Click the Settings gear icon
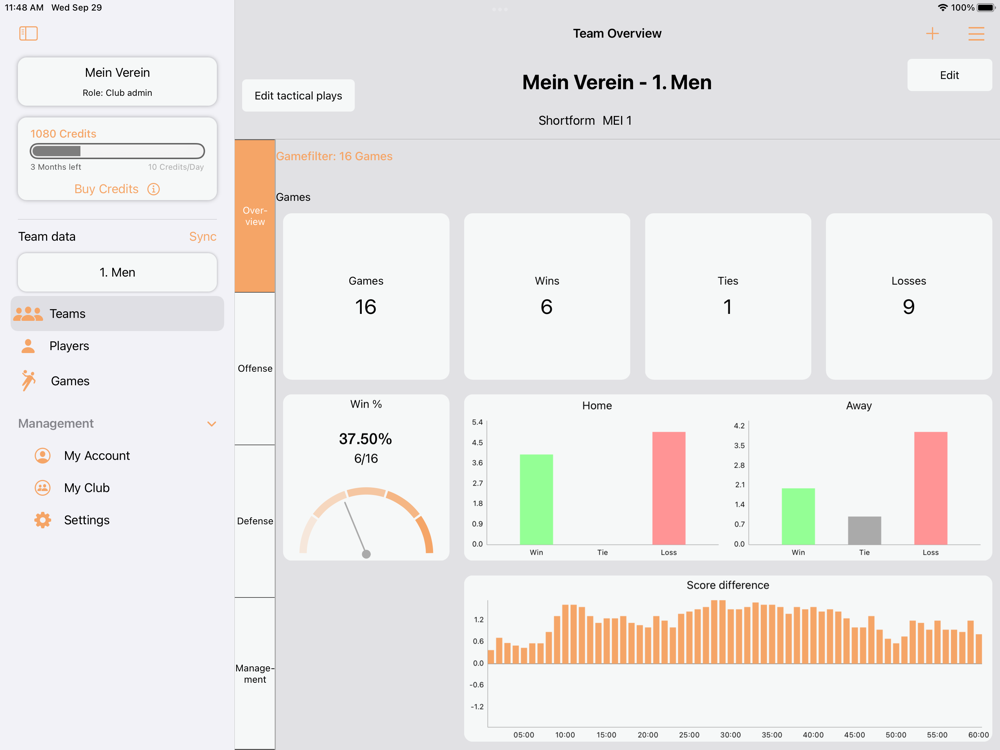The width and height of the screenshot is (1000, 750). pyautogui.click(x=43, y=520)
